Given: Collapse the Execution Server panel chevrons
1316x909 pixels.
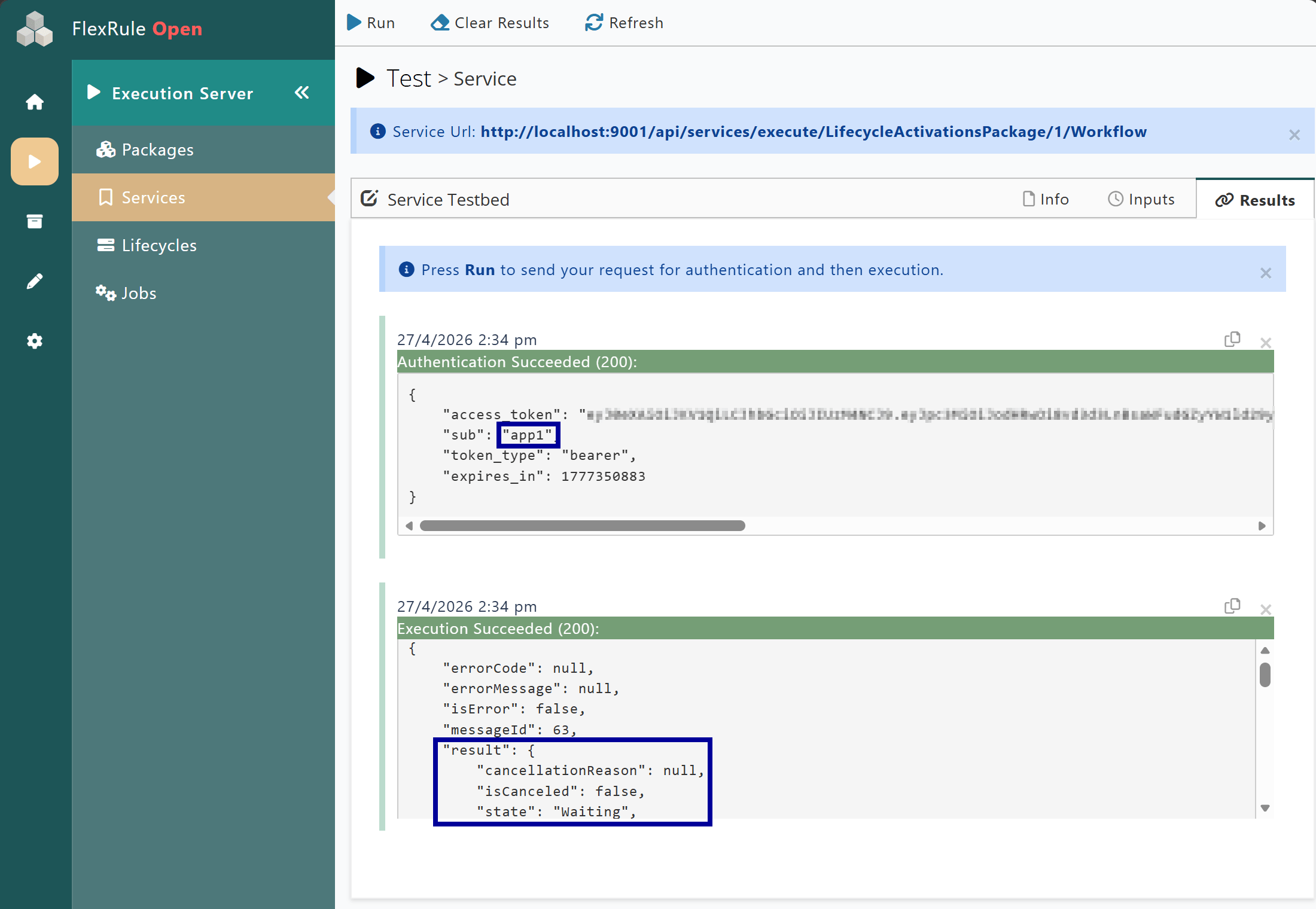Looking at the screenshot, I should point(301,93).
